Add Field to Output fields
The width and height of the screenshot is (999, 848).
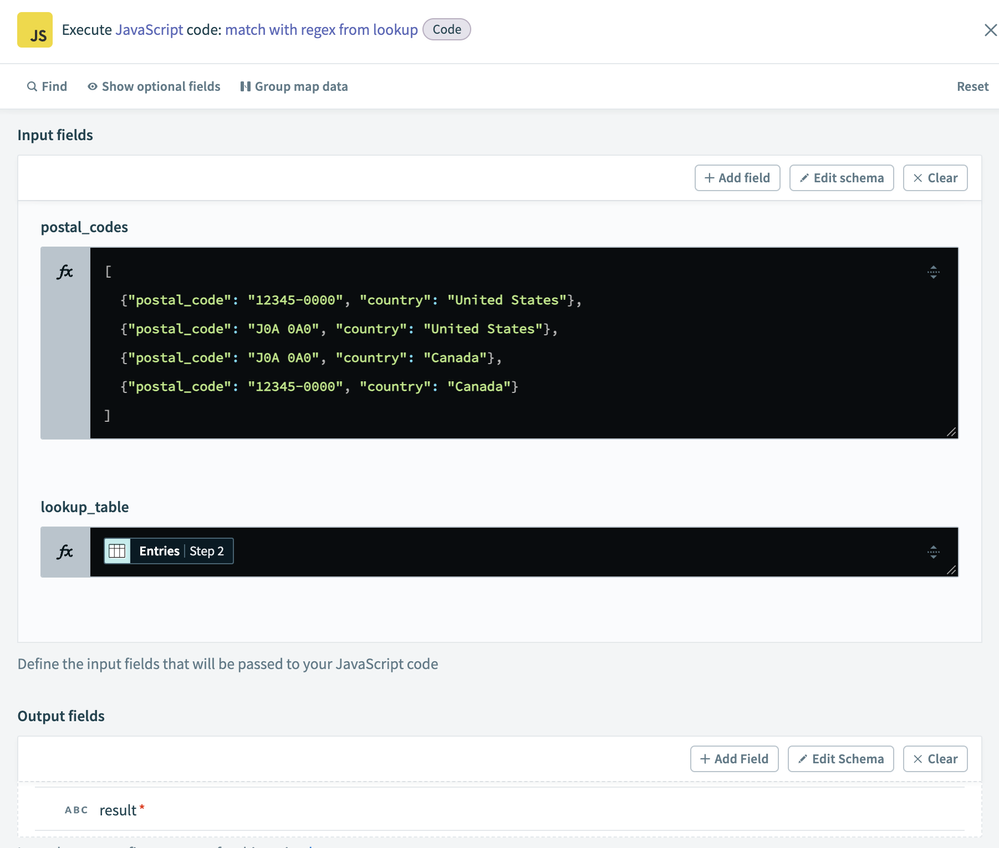pyautogui.click(x=734, y=759)
